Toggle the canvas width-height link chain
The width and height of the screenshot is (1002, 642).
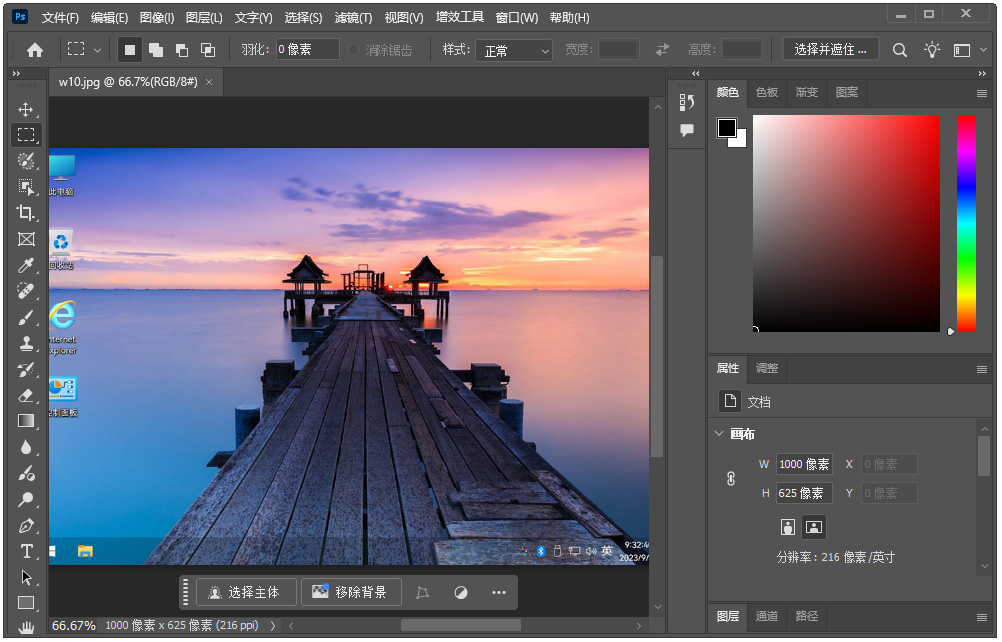click(x=729, y=478)
